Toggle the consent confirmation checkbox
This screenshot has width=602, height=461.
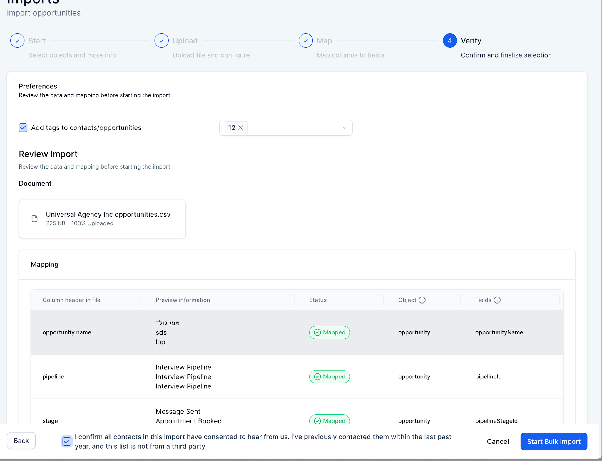(66, 441)
